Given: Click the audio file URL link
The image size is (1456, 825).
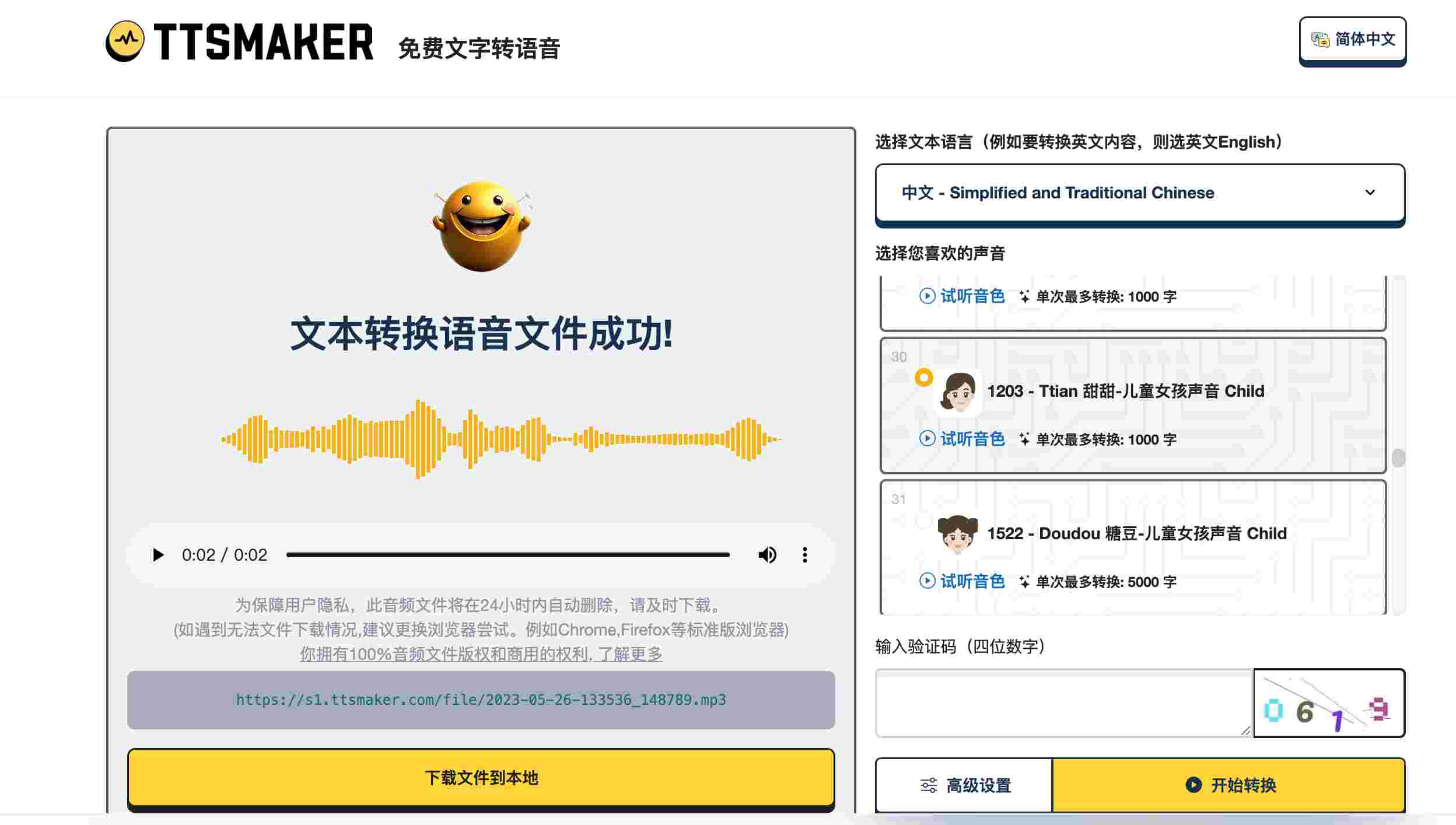Looking at the screenshot, I should coord(480,699).
